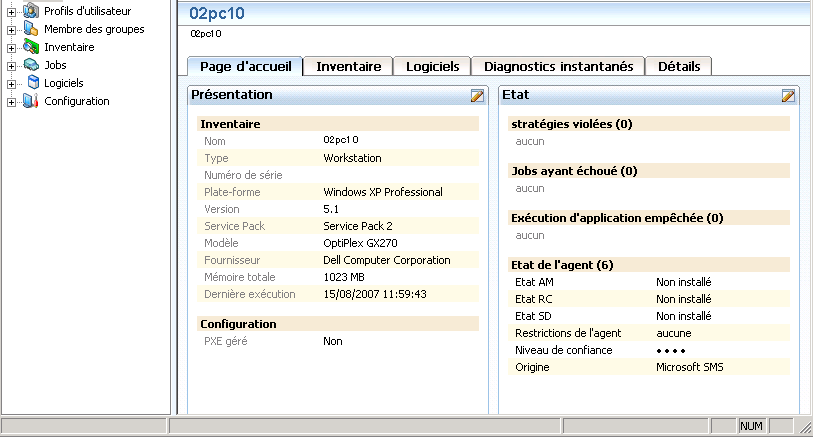This screenshot has width=813, height=437.
Task: Click the edit icon in Etat panel
Action: coord(788,95)
